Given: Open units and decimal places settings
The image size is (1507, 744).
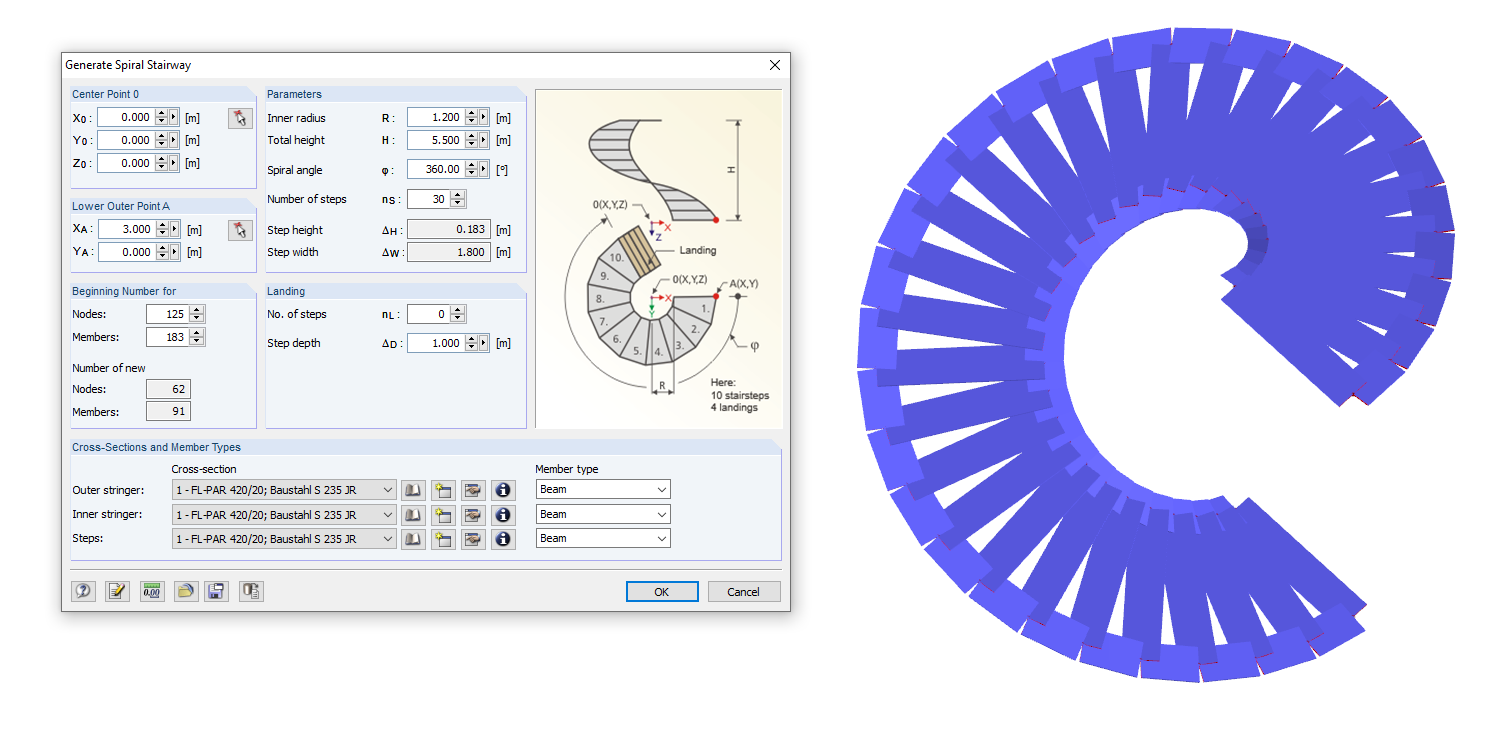Looking at the screenshot, I should click(151, 591).
